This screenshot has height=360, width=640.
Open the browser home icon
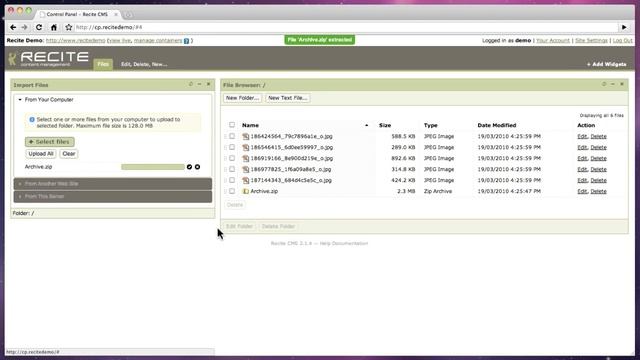(54, 27)
